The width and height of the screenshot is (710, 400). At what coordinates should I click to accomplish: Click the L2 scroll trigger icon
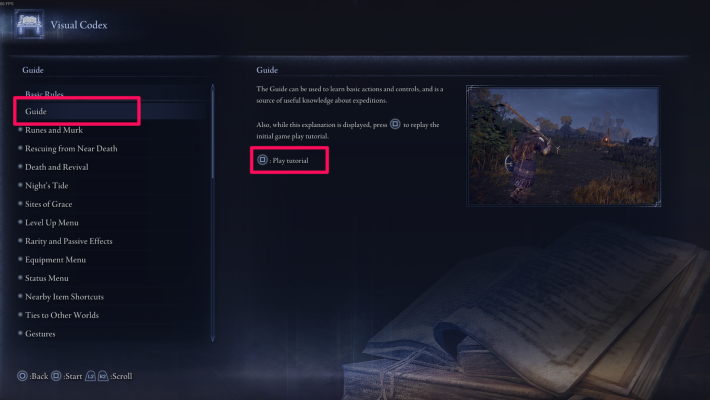(90, 376)
